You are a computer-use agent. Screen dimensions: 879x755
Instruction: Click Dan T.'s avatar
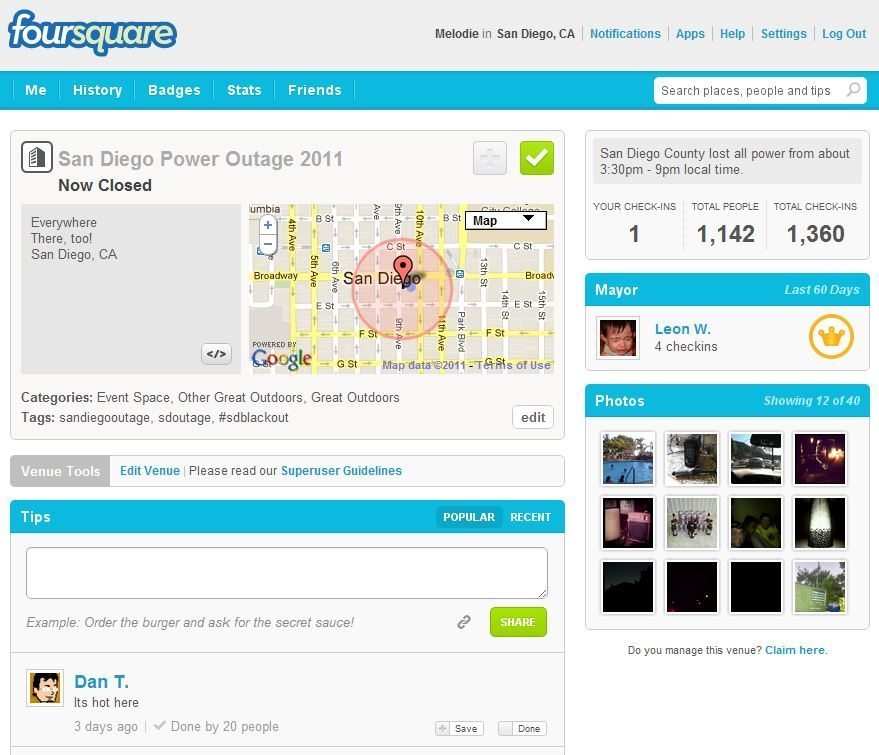[45, 688]
